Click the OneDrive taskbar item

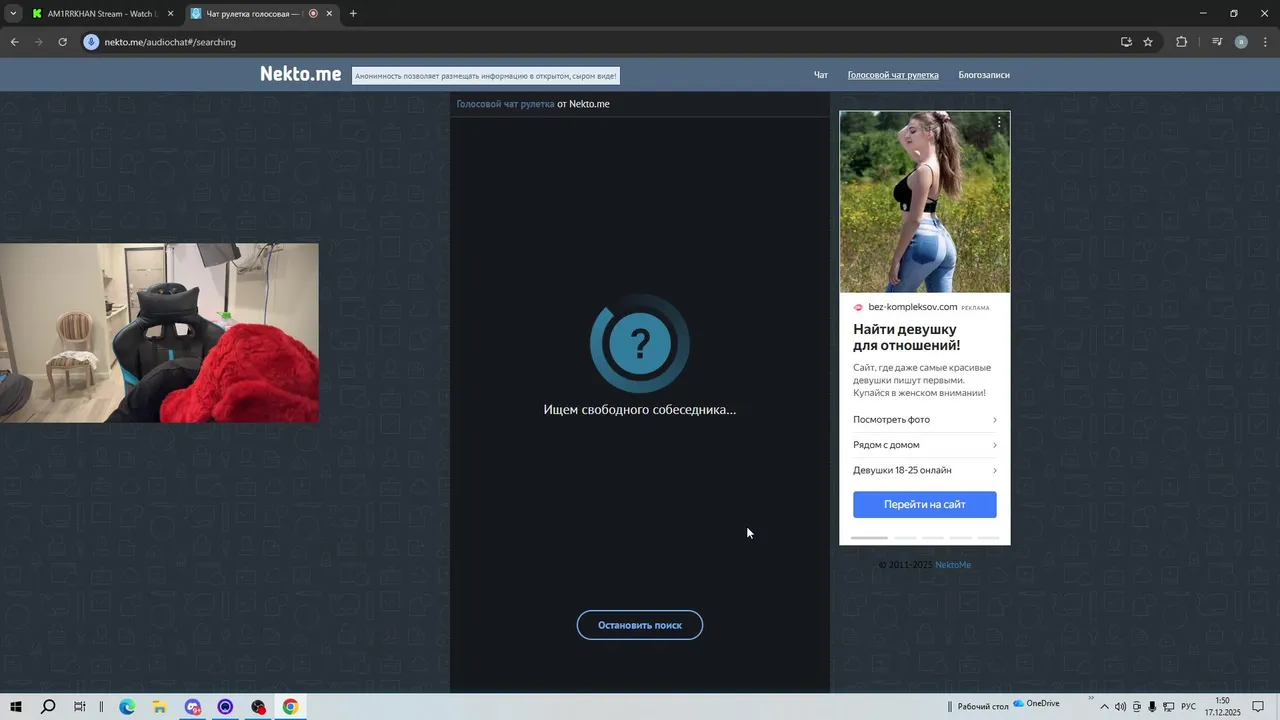point(1036,703)
